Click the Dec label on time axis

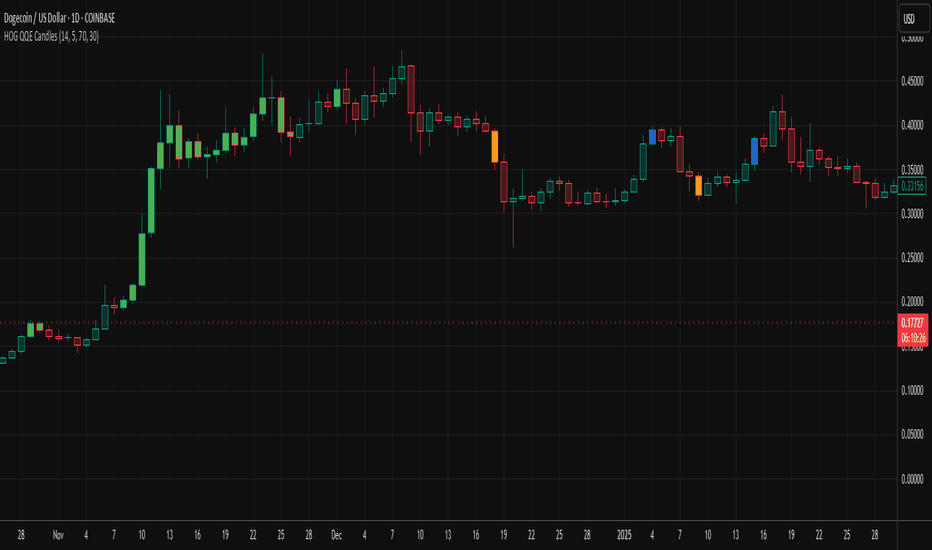[336, 535]
